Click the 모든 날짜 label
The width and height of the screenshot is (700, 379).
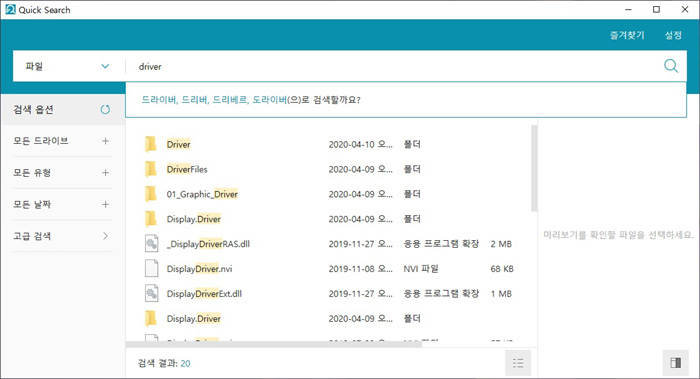pos(32,204)
